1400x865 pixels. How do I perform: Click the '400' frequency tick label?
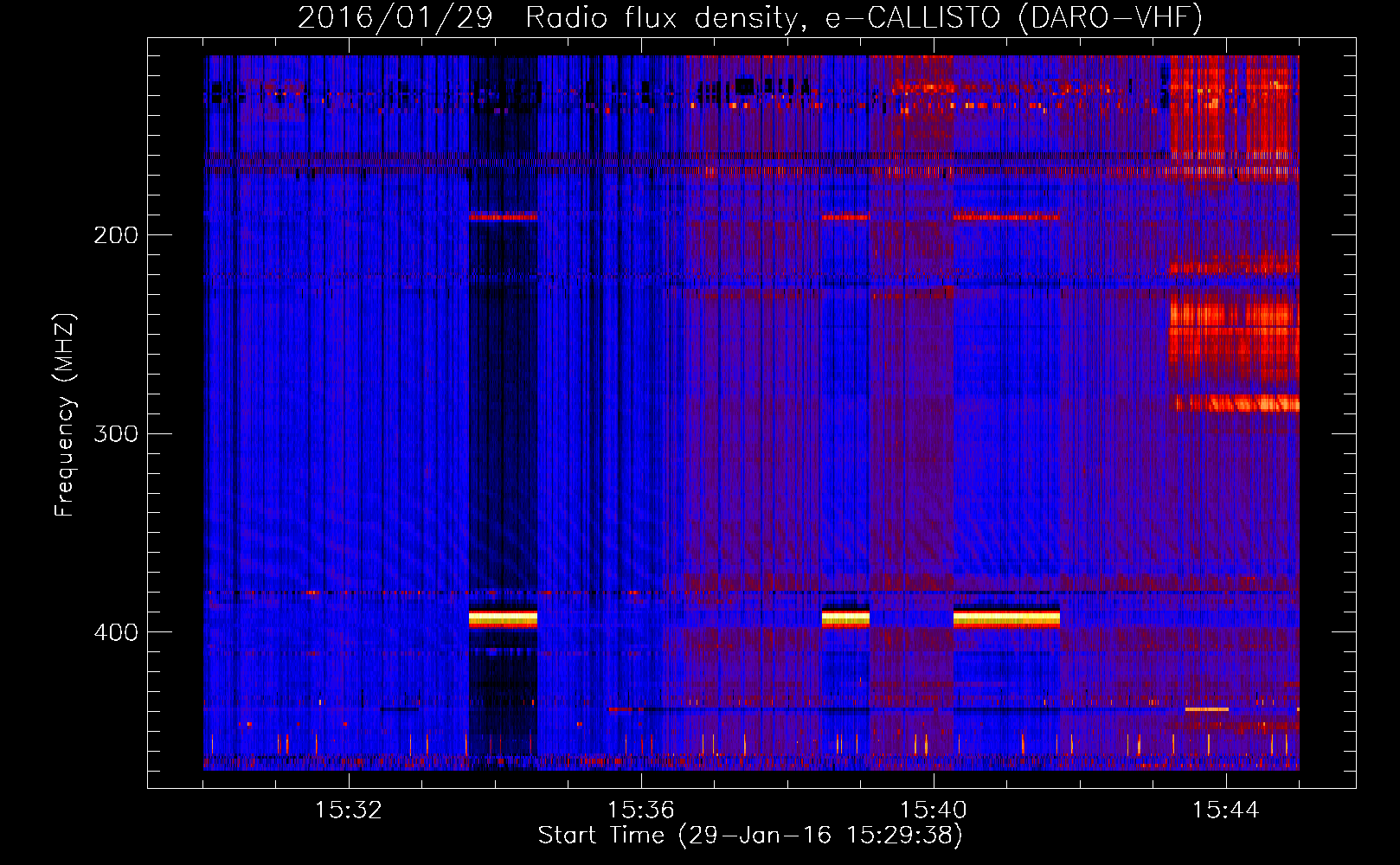point(116,632)
